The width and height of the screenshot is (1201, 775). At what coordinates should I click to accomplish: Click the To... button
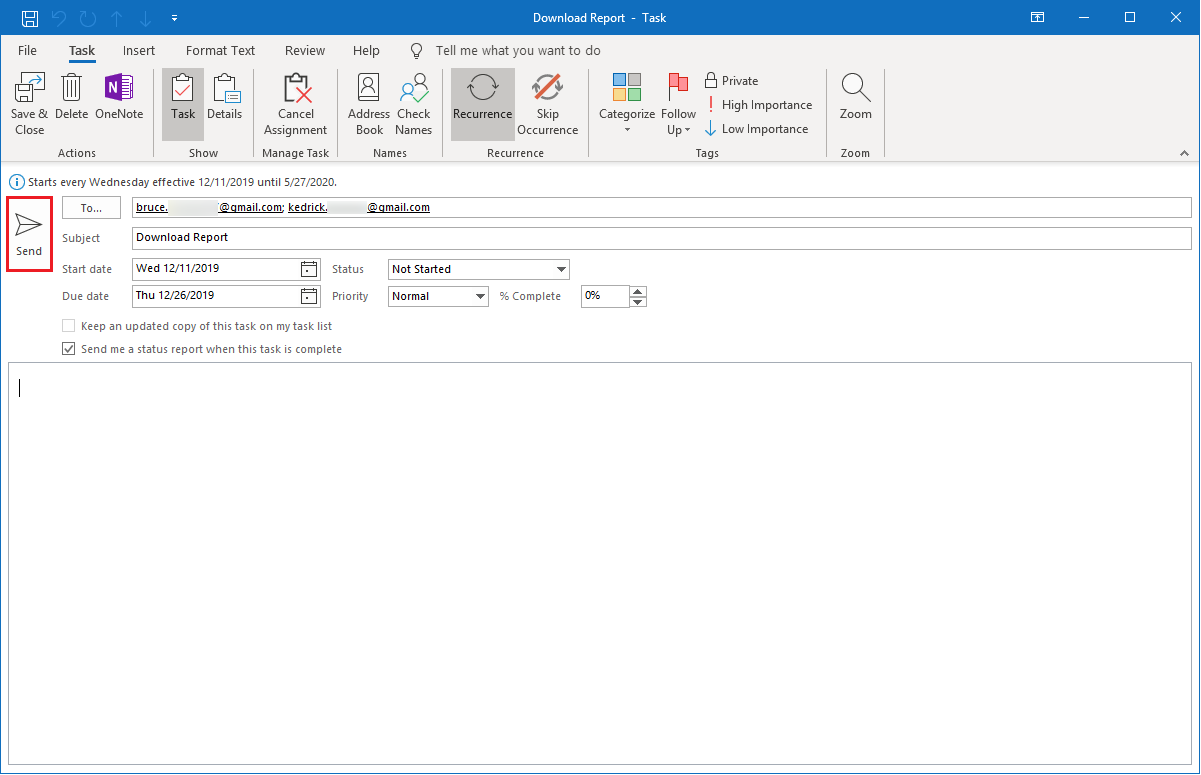(92, 207)
